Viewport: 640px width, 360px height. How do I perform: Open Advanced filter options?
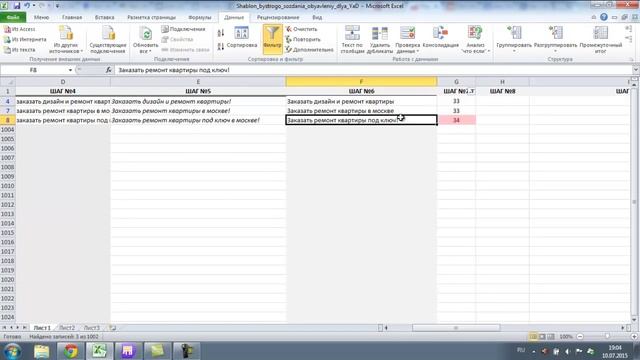309,50
